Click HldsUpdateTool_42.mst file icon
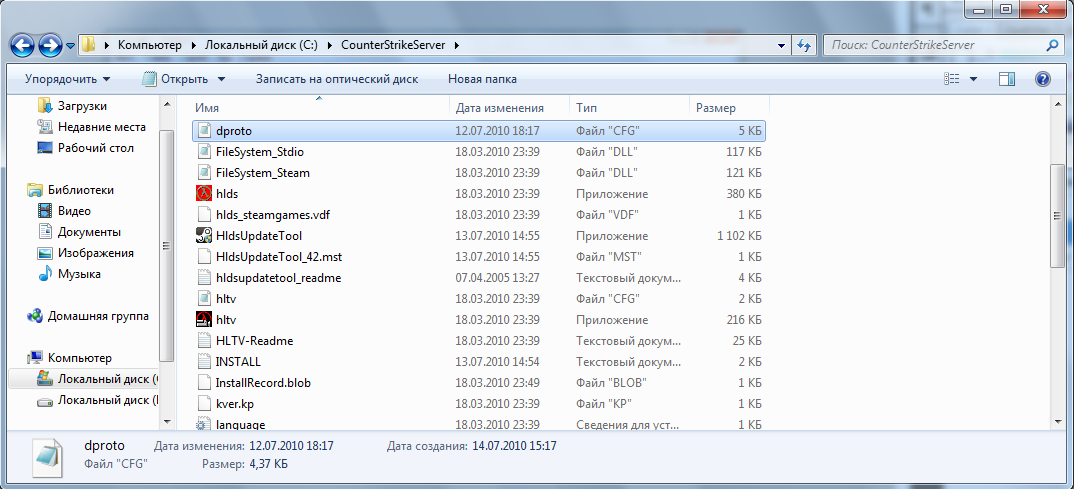Screen dimensions: 1074x489 (203, 257)
